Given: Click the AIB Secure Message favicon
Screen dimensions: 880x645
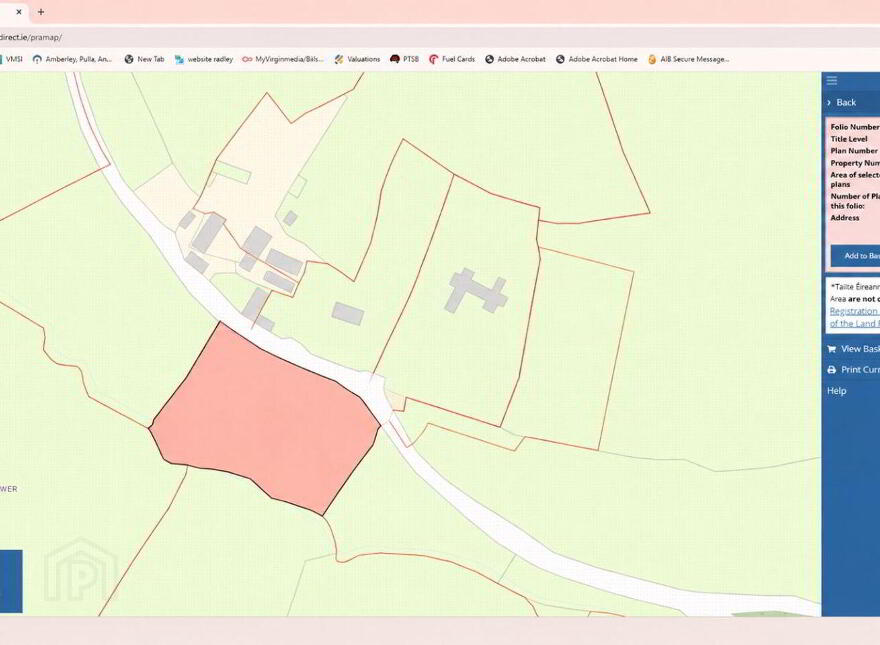Looking at the screenshot, I should [652, 59].
